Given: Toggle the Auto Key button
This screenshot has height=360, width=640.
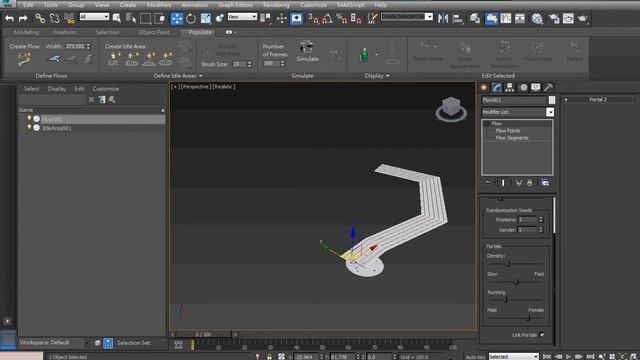Looking at the screenshot, I should 476,357.
